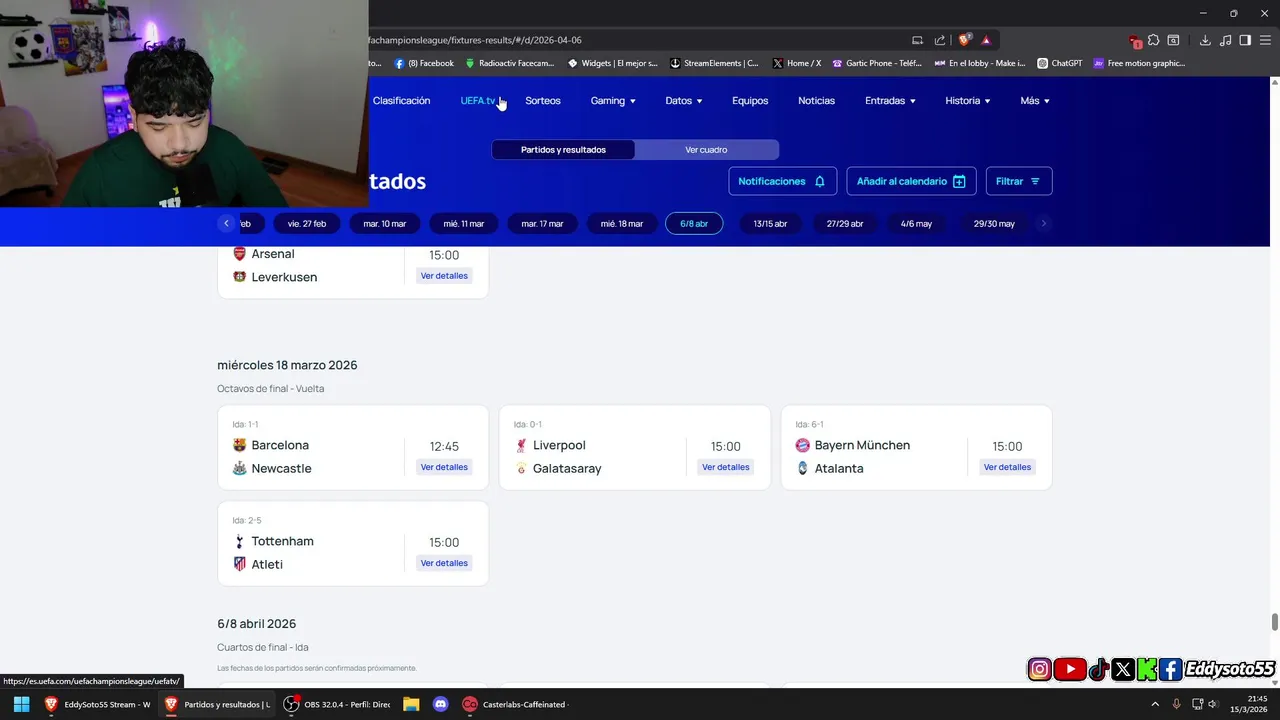The height and width of the screenshot is (720, 1280).
Task: Click the Liverpool crest
Action: click(x=521, y=445)
